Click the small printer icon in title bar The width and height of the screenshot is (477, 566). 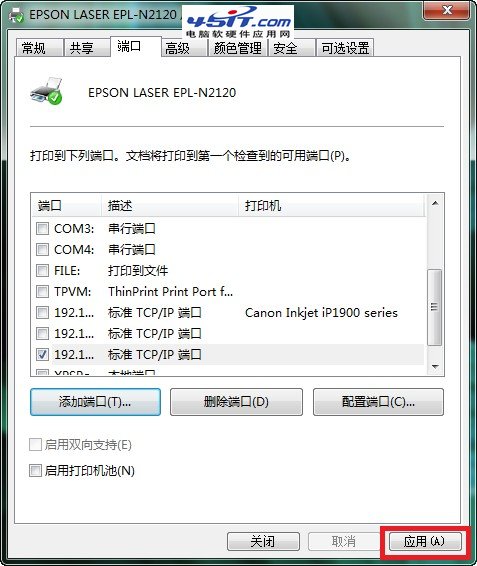[17, 15]
